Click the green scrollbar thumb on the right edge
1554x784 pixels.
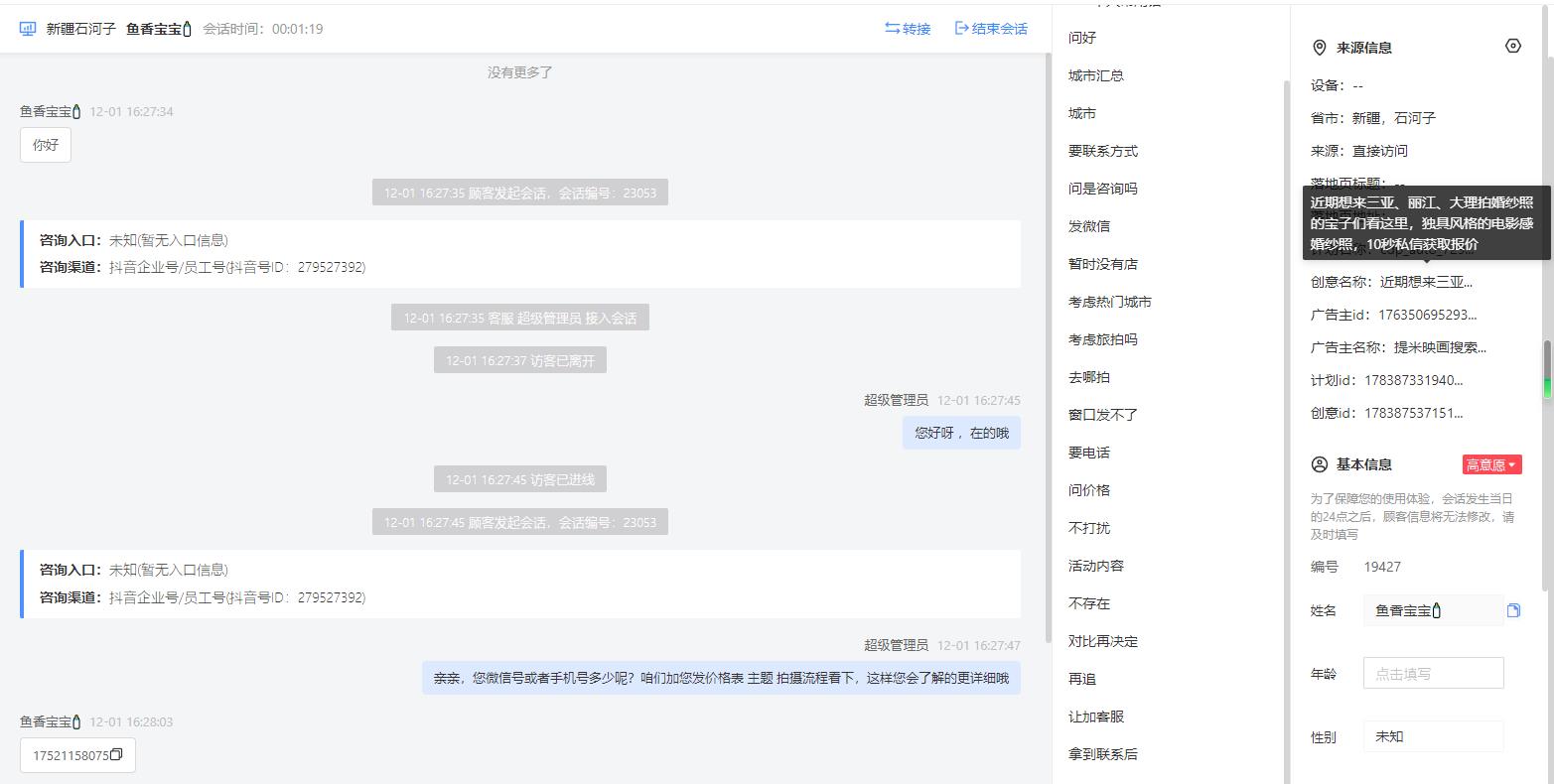(1547, 370)
